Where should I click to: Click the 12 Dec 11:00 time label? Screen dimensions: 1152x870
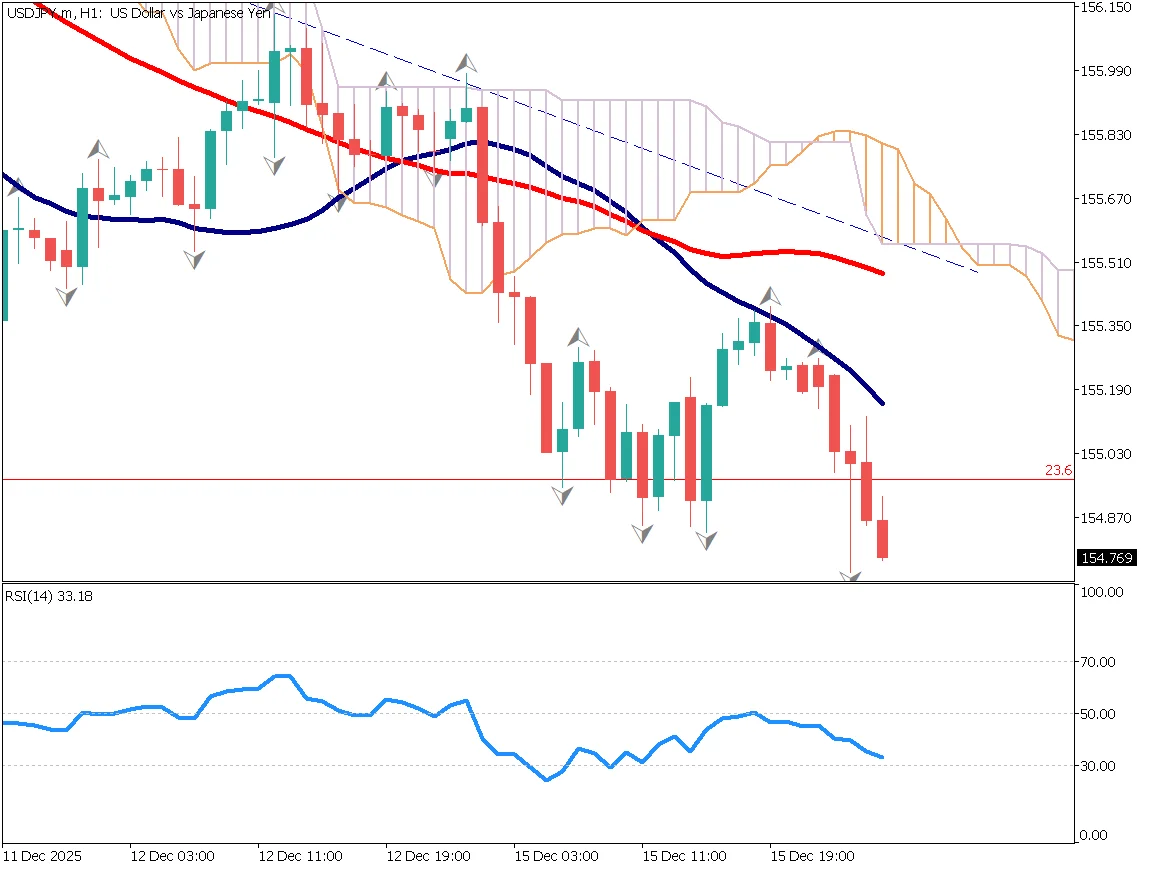(300, 857)
